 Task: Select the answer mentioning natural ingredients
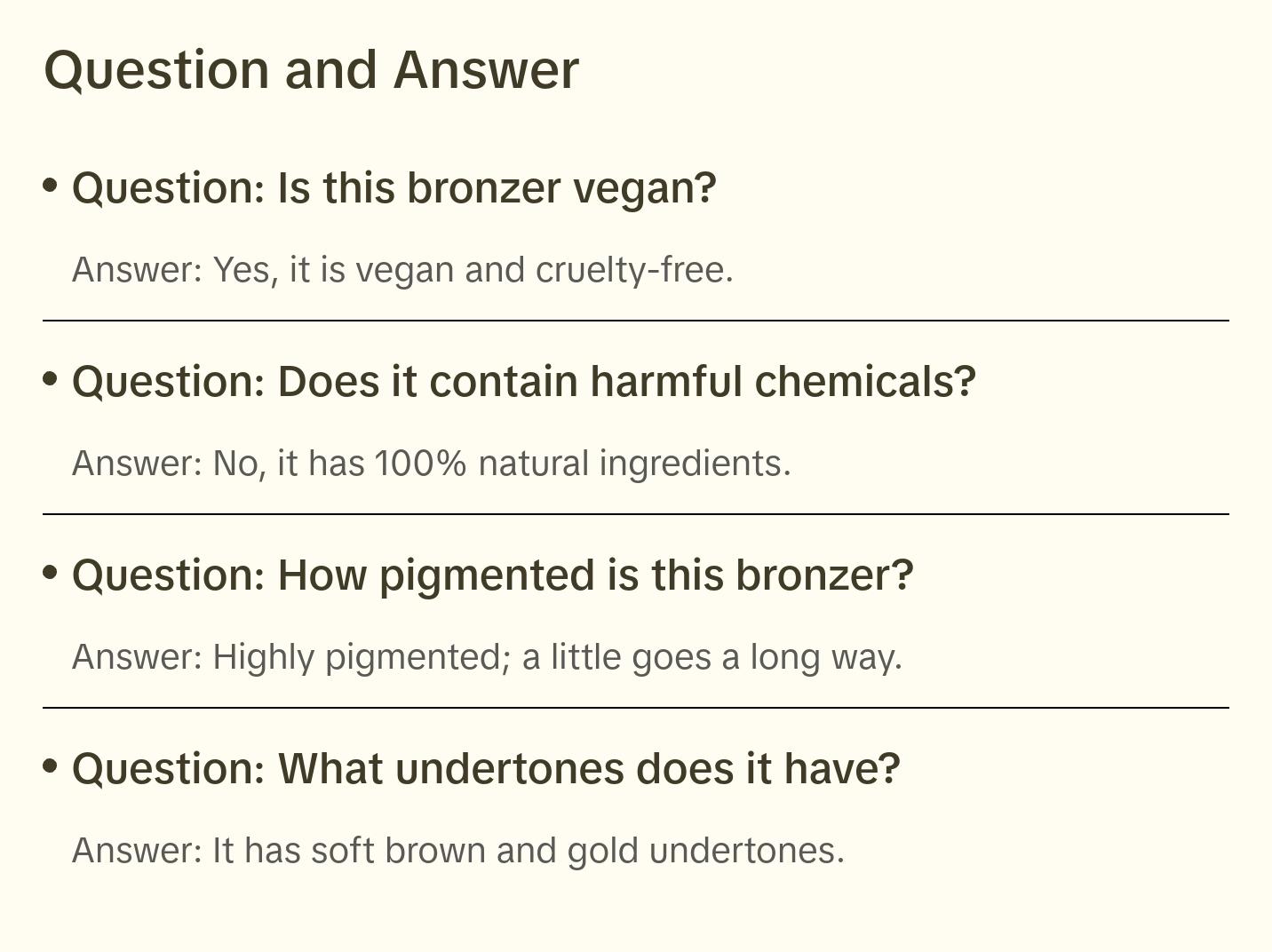click(431, 464)
